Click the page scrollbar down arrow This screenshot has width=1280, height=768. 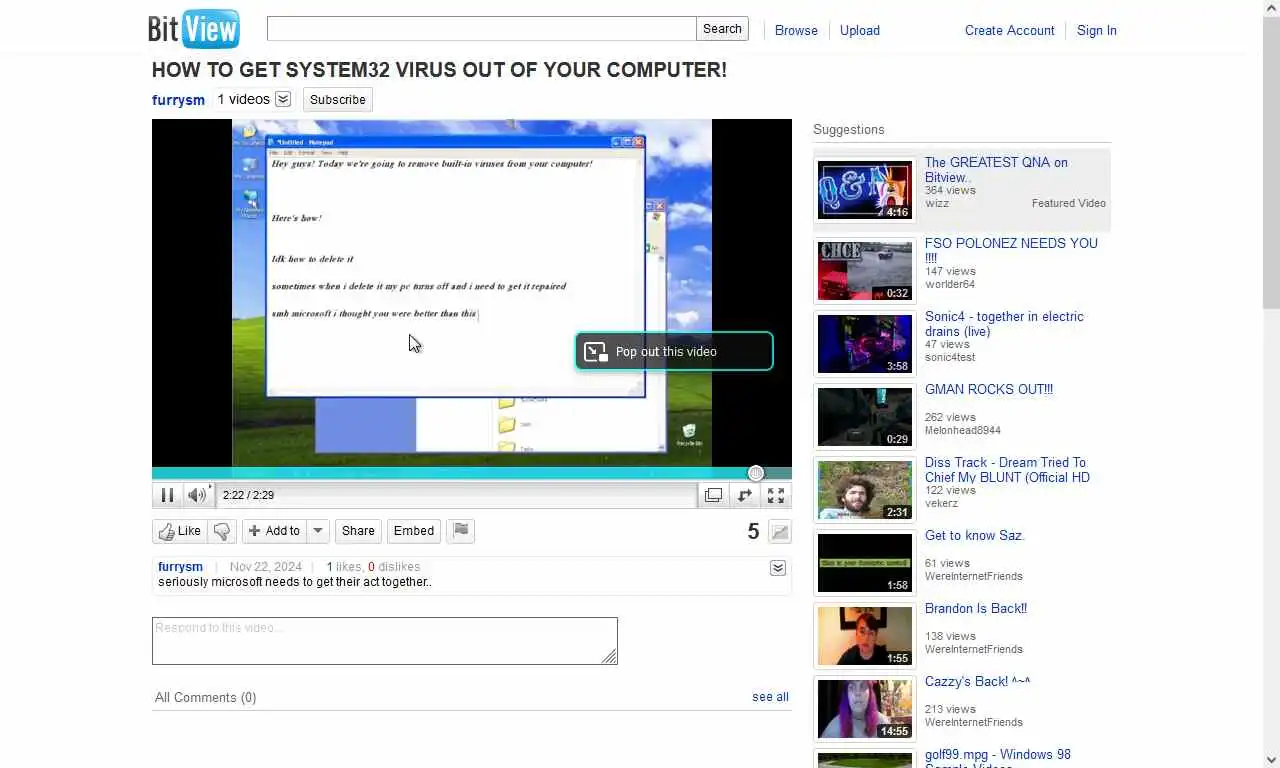click(x=1271, y=759)
